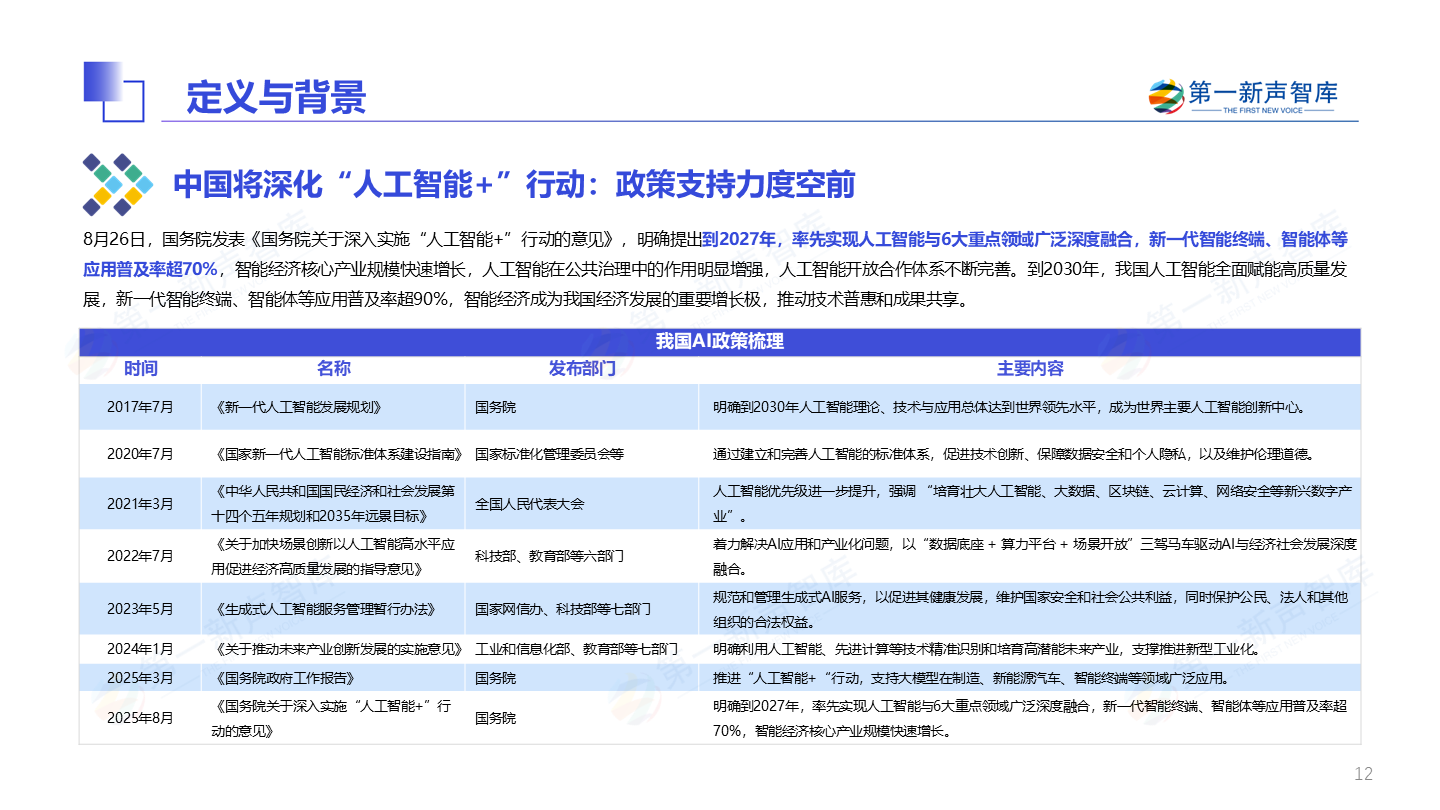The width and height of the screenshot is (1440, 810).
Task: Click the 发布部门 column header
Action: click(x=581, y=369)
